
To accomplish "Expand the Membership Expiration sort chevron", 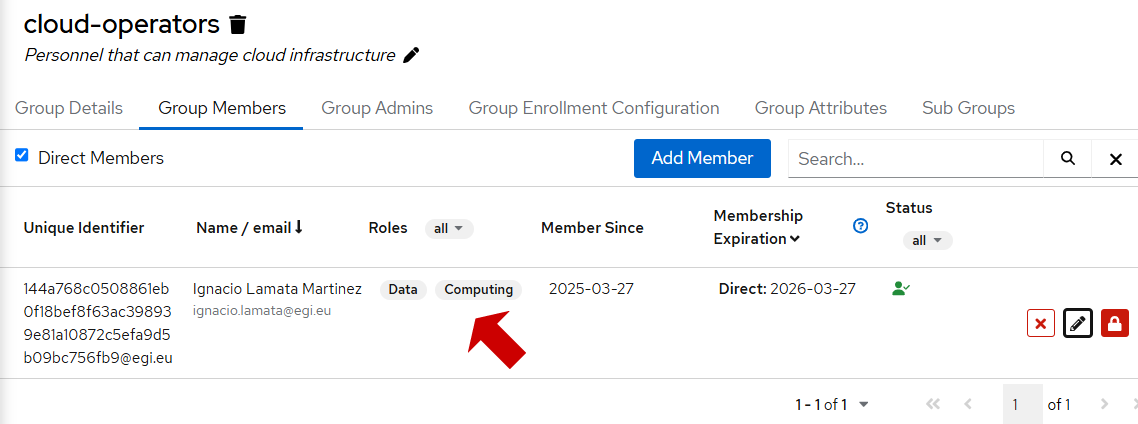I will pos(795,239).
